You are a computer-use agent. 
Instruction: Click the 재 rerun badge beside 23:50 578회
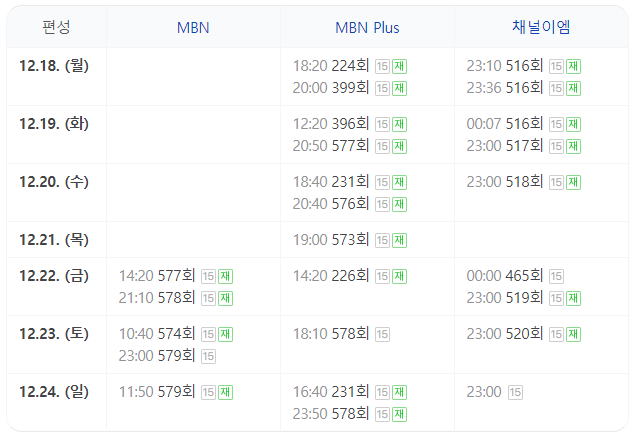coord(400,414)
